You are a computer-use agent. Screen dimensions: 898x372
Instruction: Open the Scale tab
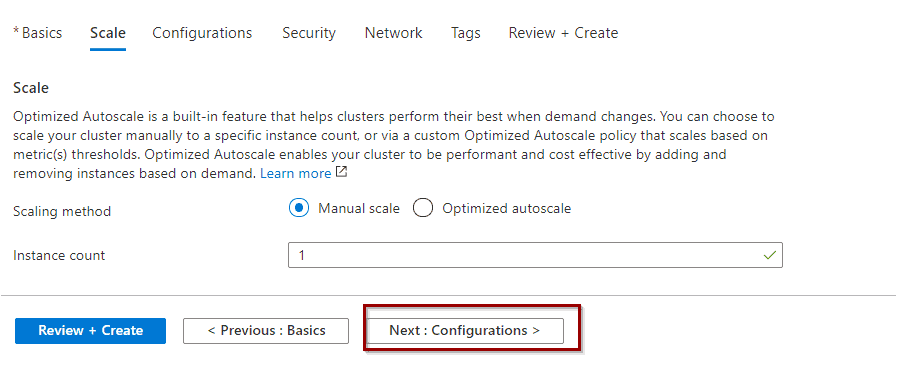click(x=108, y=33)
